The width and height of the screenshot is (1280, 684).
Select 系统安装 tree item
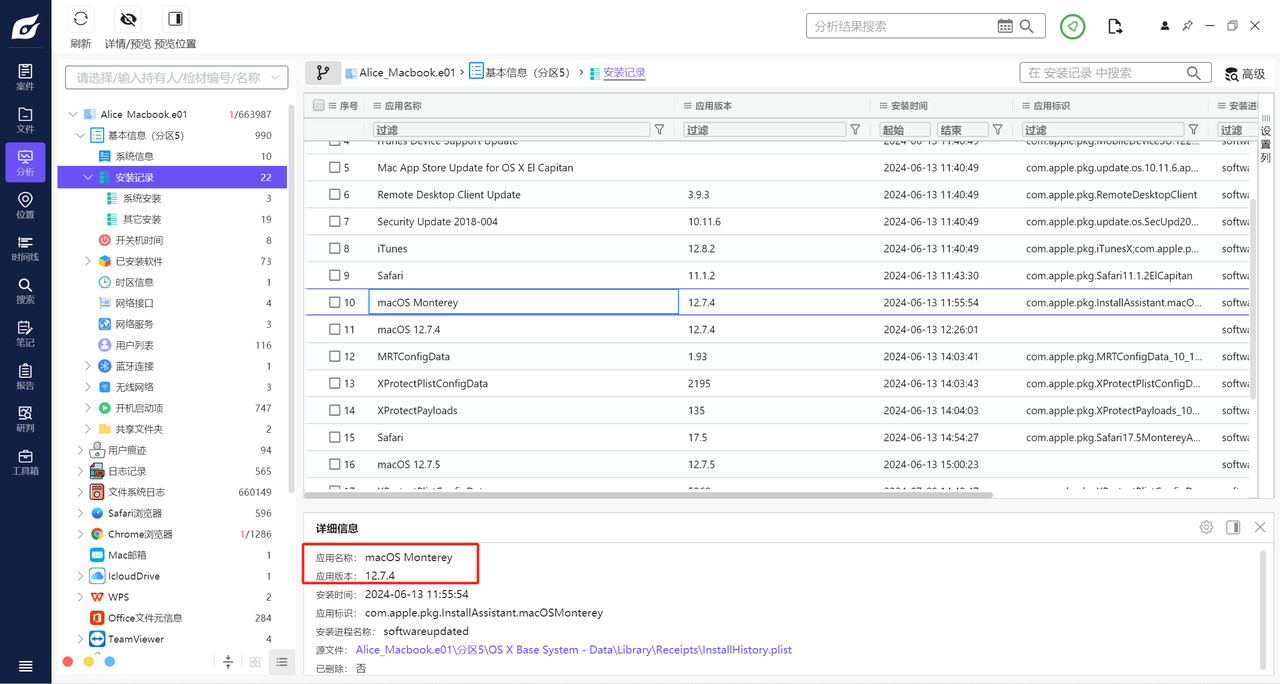(141, 198)
